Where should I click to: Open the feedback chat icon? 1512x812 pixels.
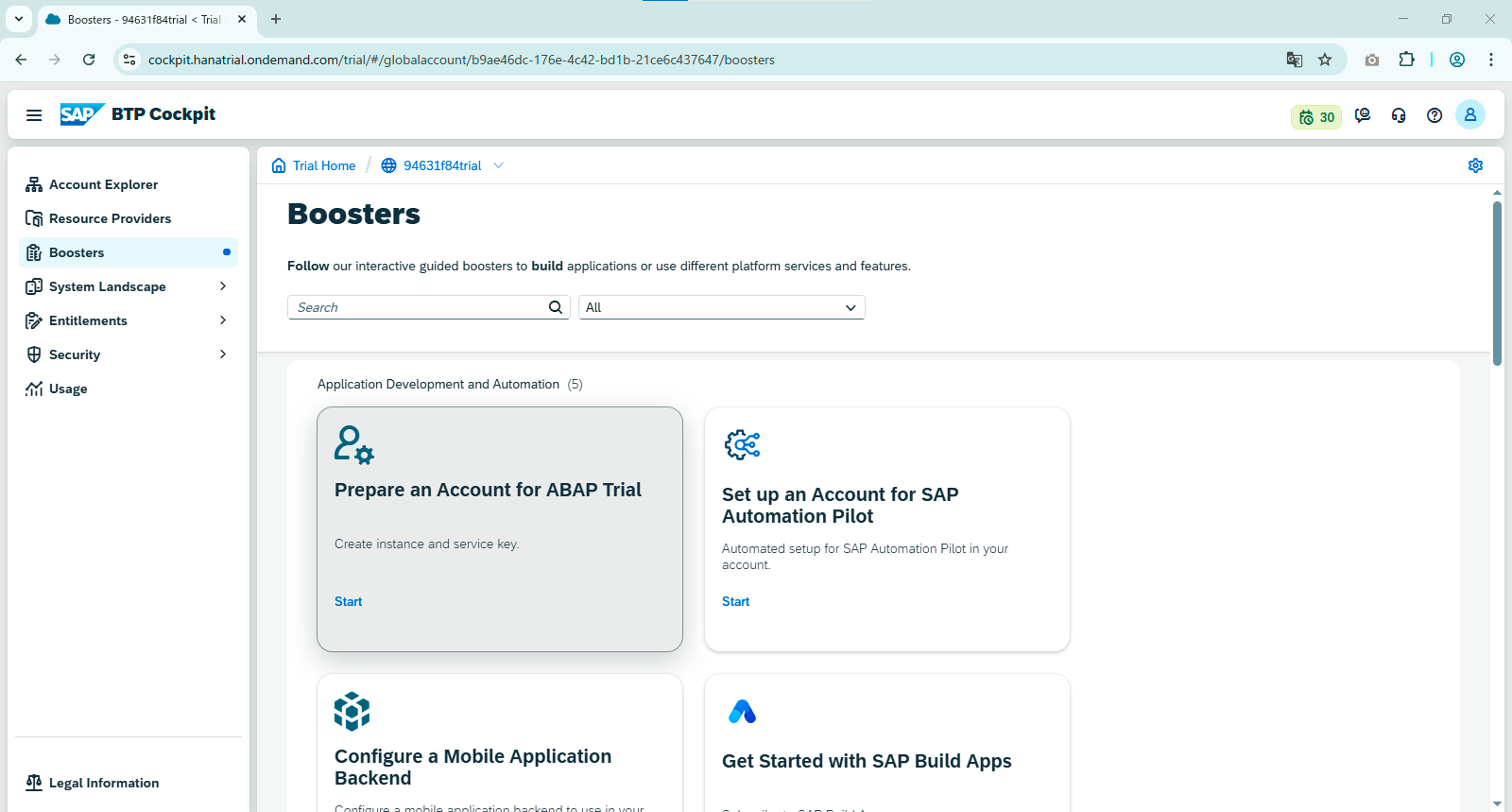1363,115
